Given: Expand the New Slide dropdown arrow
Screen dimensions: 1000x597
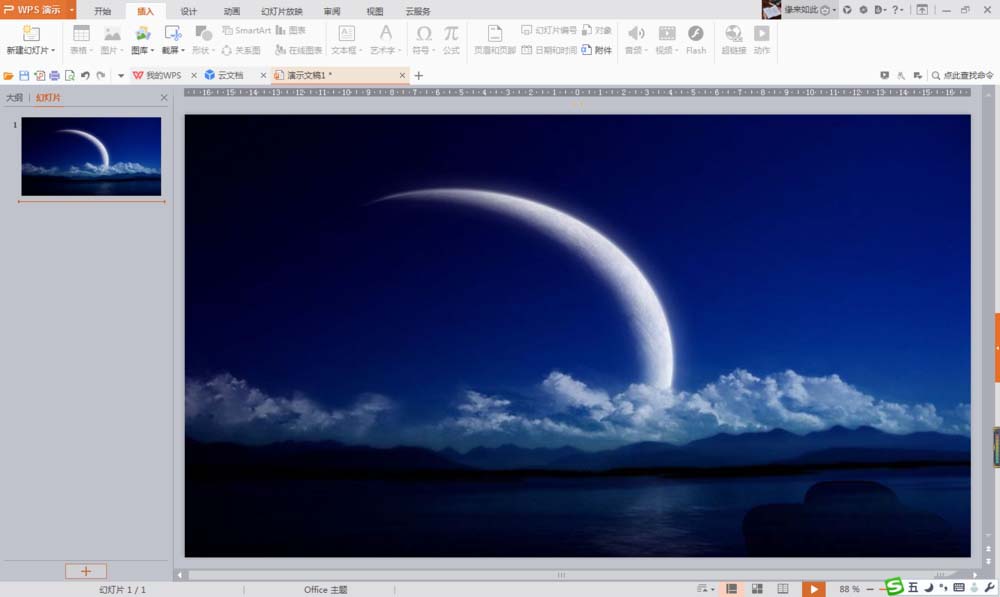Looking at the screenshot, I should point(54,50).
